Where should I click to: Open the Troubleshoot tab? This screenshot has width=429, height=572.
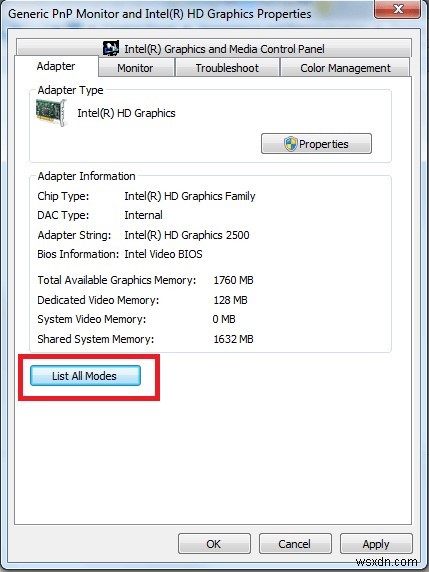click(227, 68)
